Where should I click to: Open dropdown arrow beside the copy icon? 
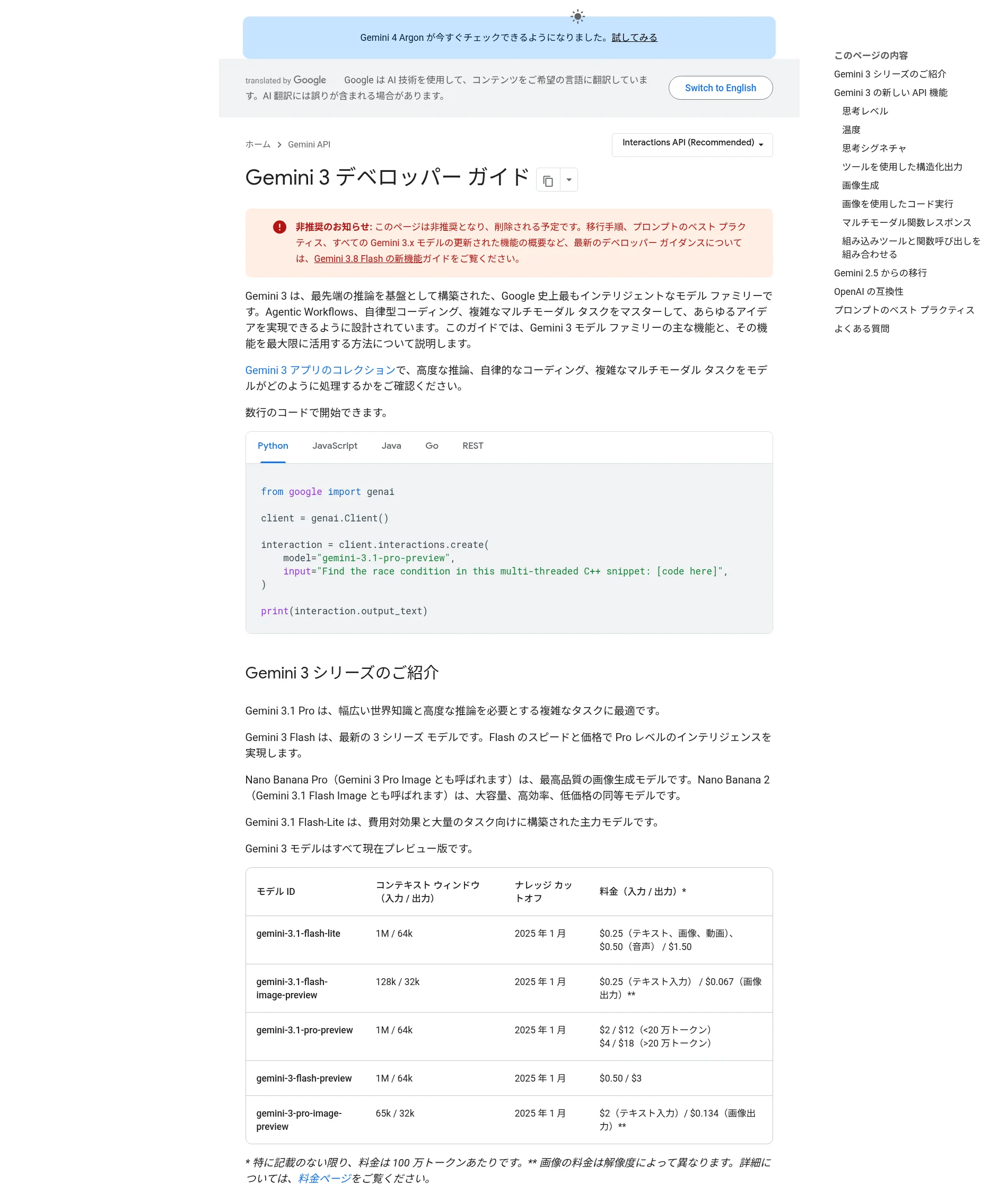pos(568,180)
